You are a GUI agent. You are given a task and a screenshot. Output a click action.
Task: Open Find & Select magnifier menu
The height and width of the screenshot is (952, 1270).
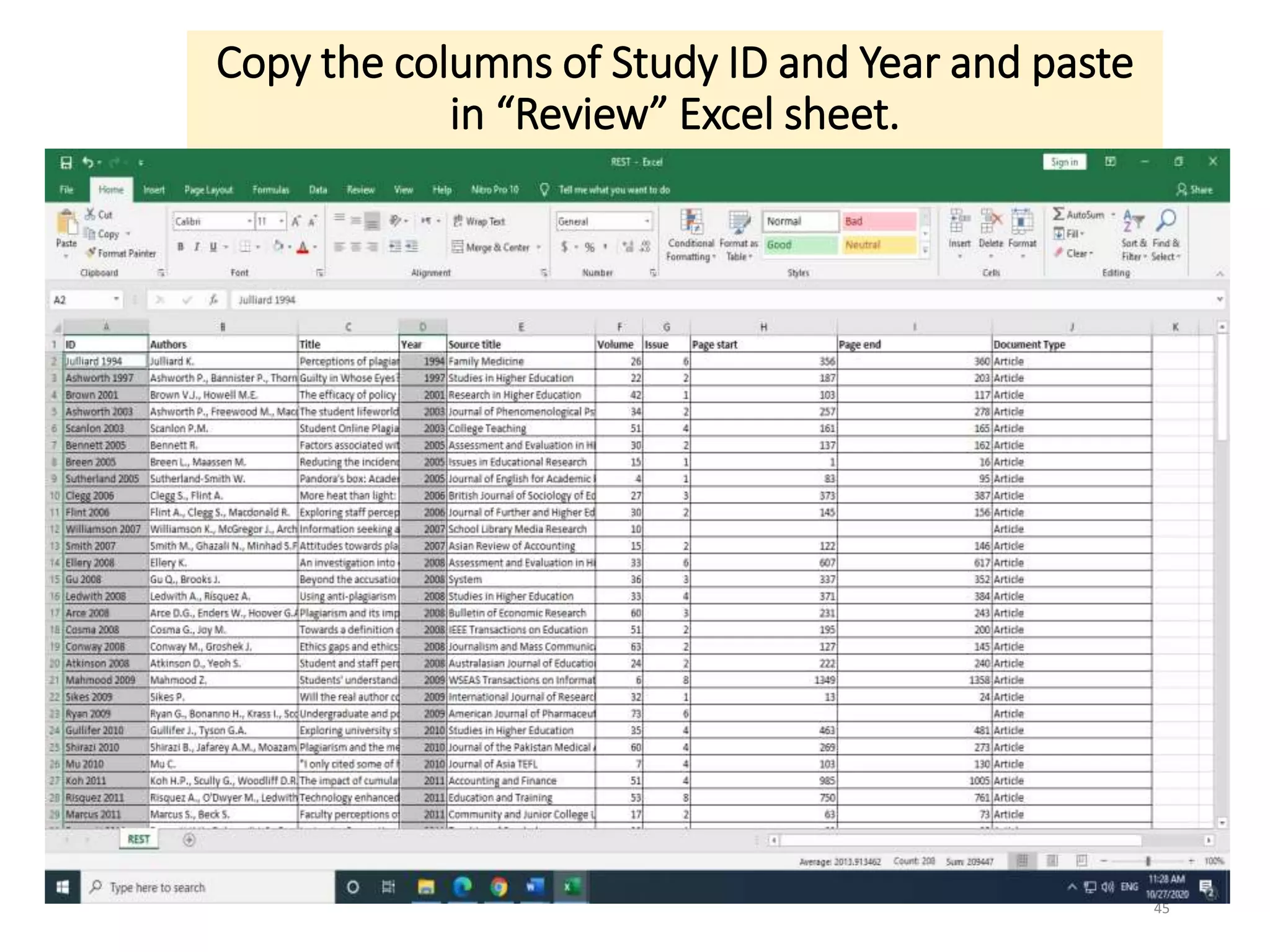1166,236
